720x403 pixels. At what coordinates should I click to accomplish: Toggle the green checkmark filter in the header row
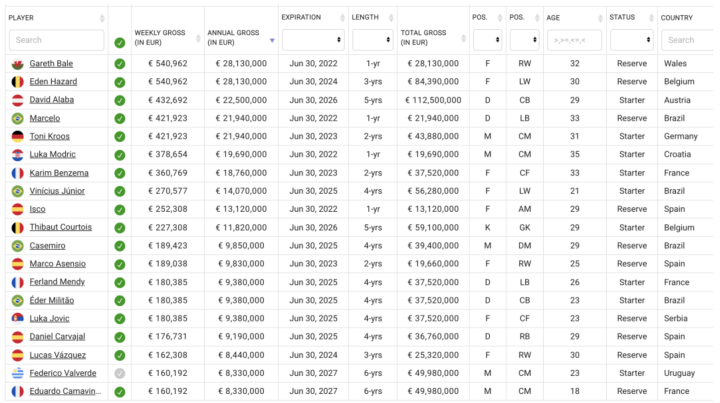[x=120, y=42]
